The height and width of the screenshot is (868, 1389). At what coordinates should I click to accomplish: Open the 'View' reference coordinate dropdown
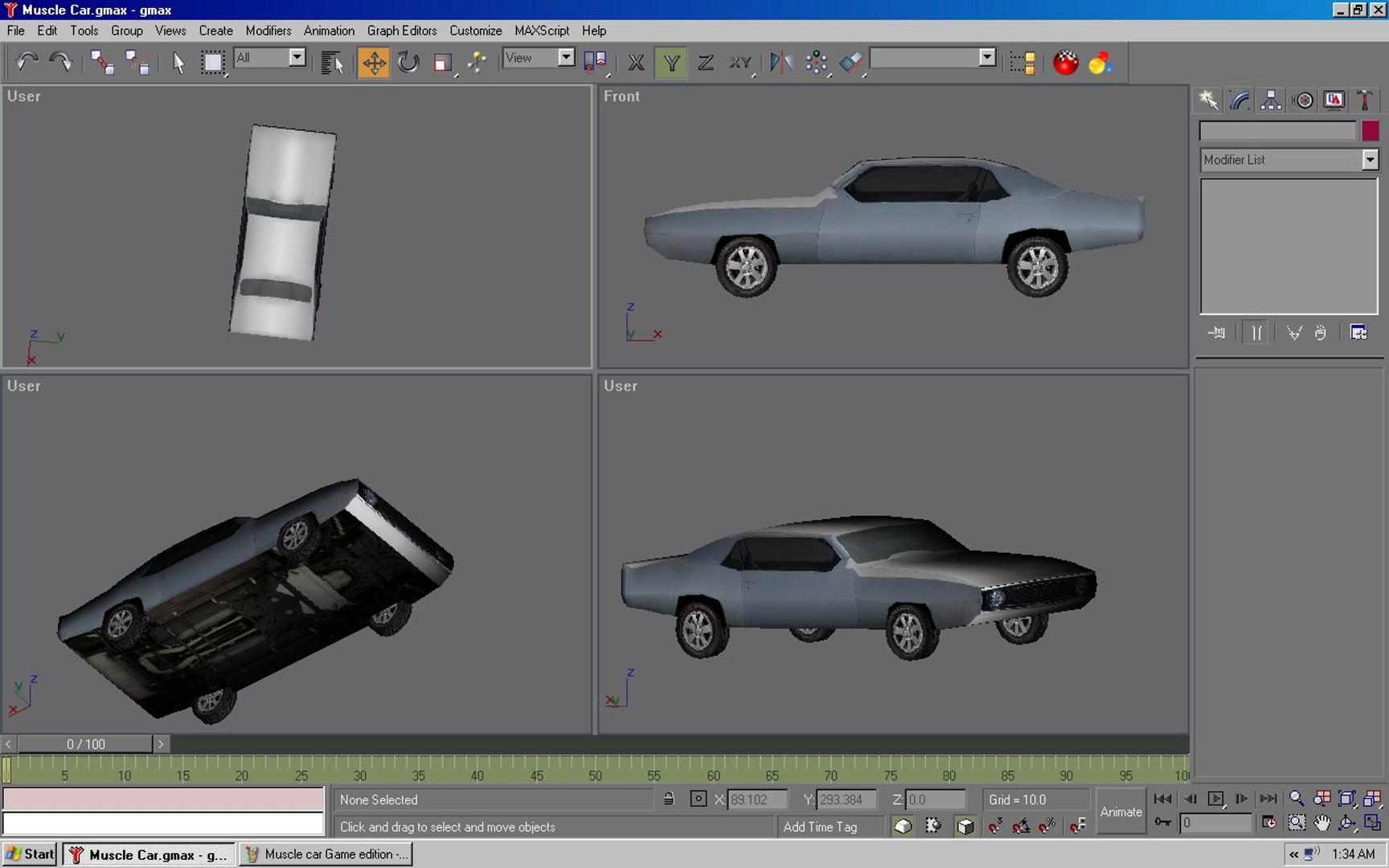coord(539,58)
